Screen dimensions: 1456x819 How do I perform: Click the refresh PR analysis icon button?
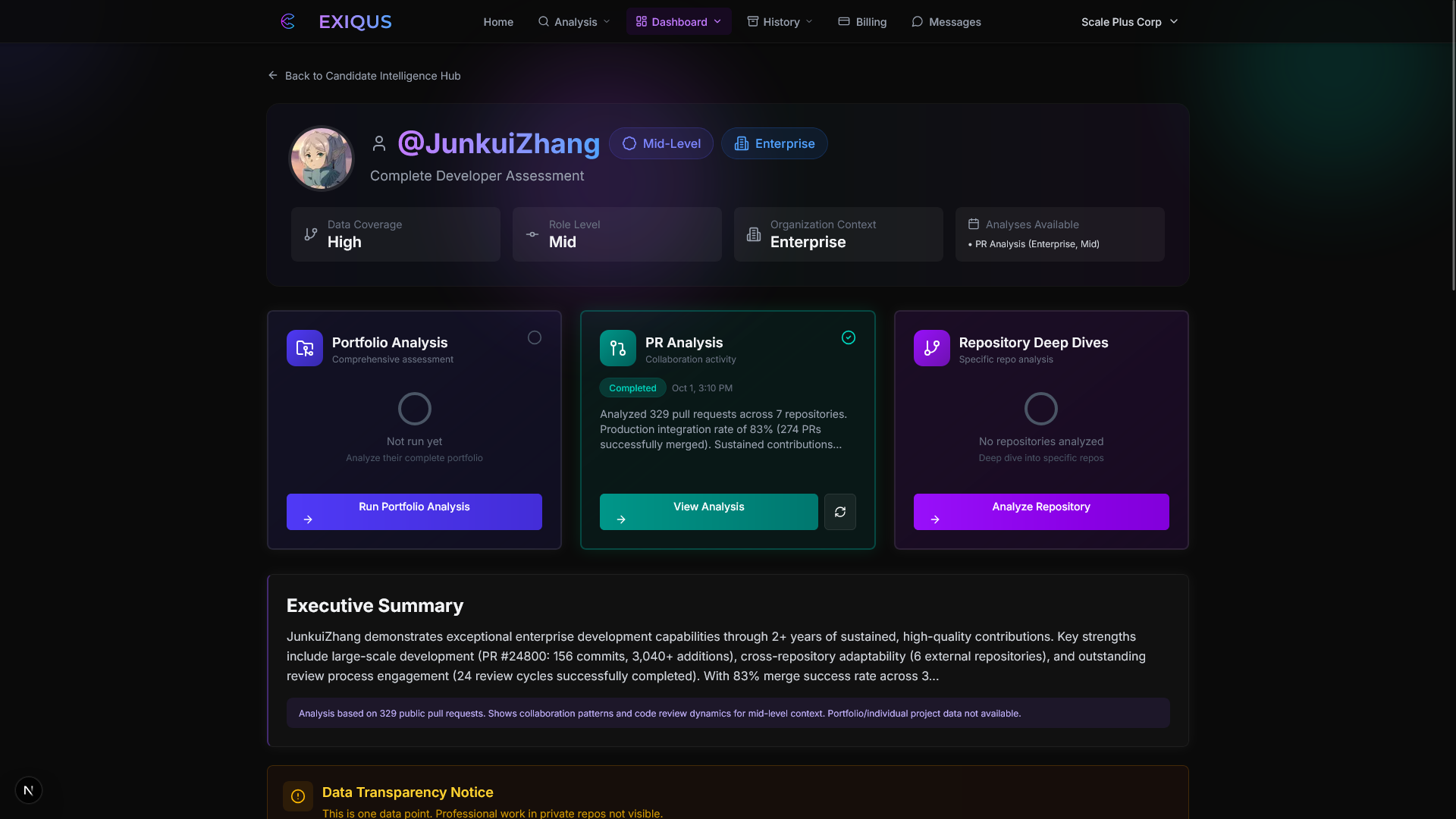click(840, 512)
